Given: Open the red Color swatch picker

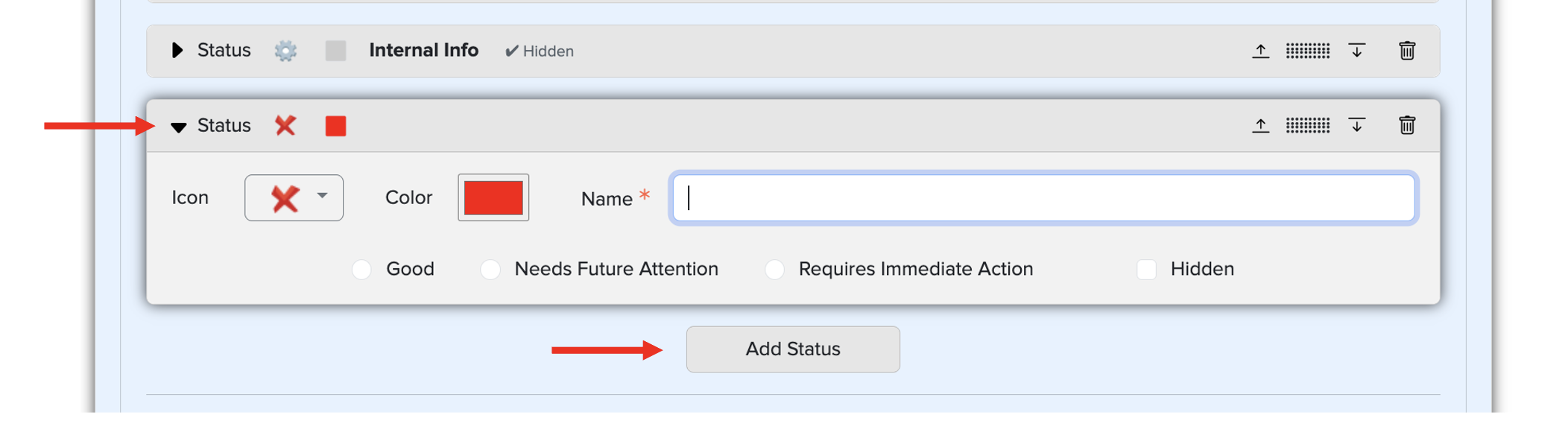Looking at the screenshot, I should click(x=493, y=197).
